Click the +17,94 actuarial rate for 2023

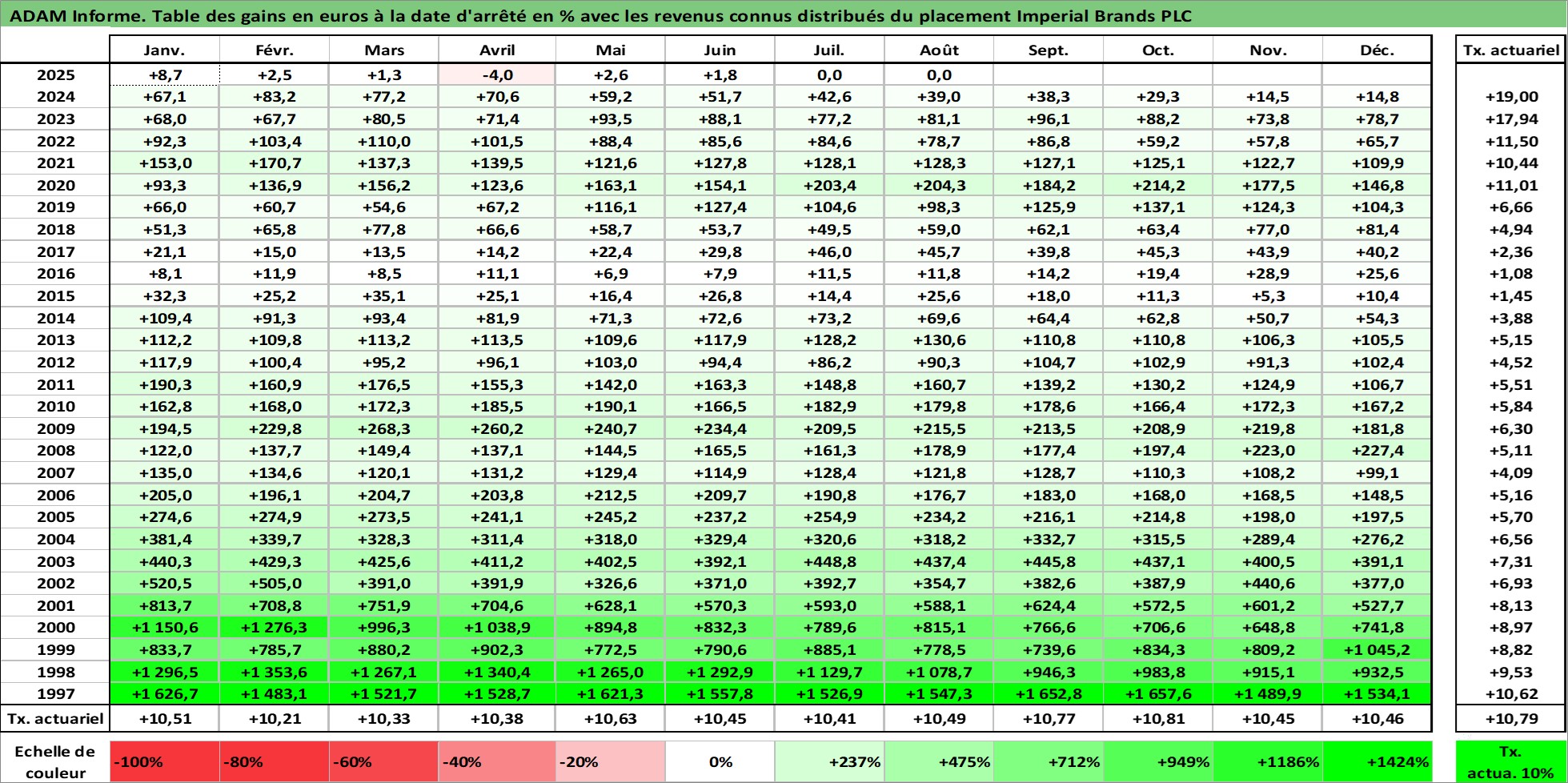1511,119
